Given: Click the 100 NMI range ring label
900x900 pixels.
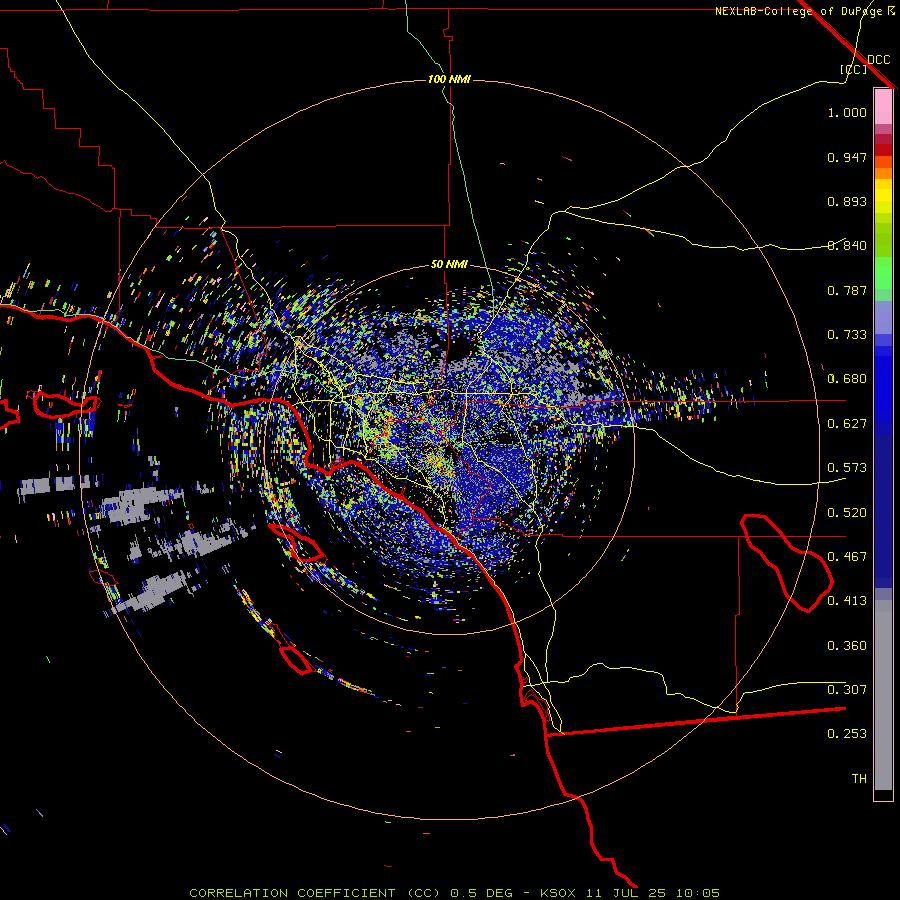Looking at the screenshot, I should coord(449,79).
